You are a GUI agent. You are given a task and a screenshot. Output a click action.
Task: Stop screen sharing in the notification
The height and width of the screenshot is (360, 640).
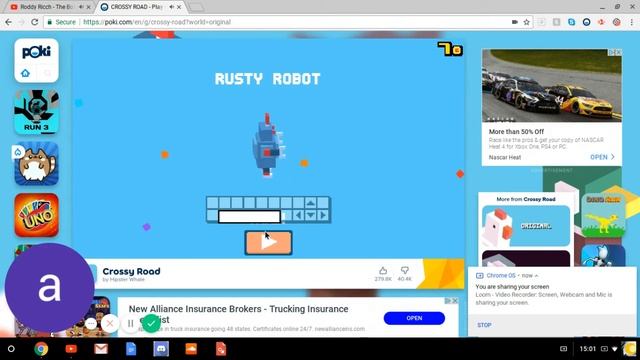click(x=484, y=325)
